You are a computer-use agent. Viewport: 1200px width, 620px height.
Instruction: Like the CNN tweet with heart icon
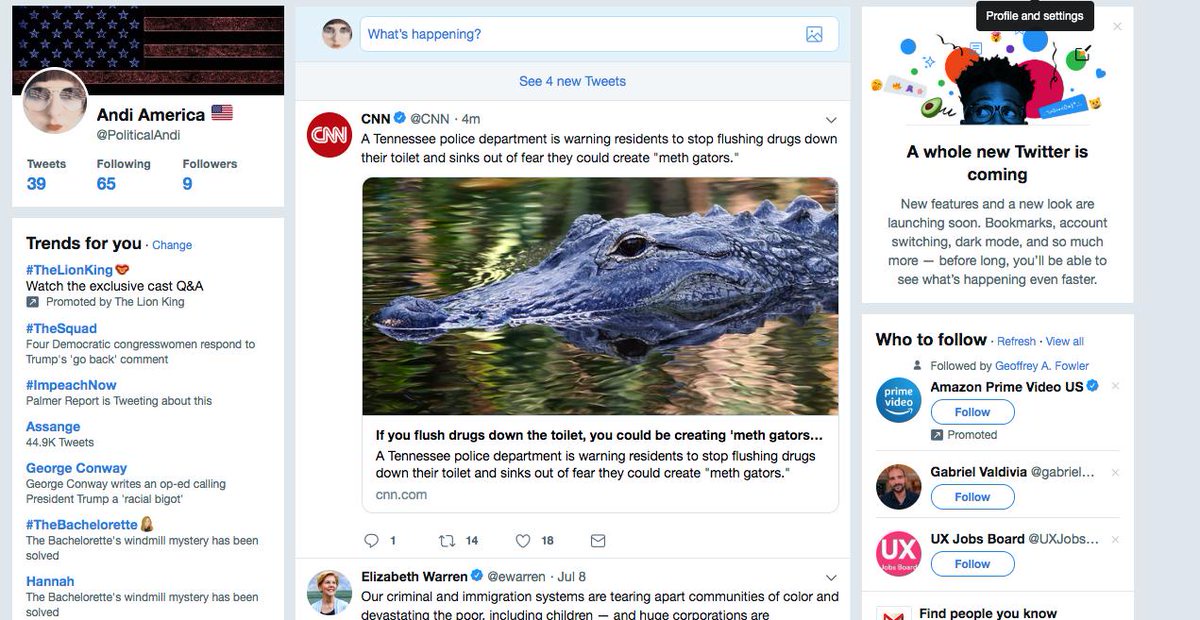coord(523,541)
